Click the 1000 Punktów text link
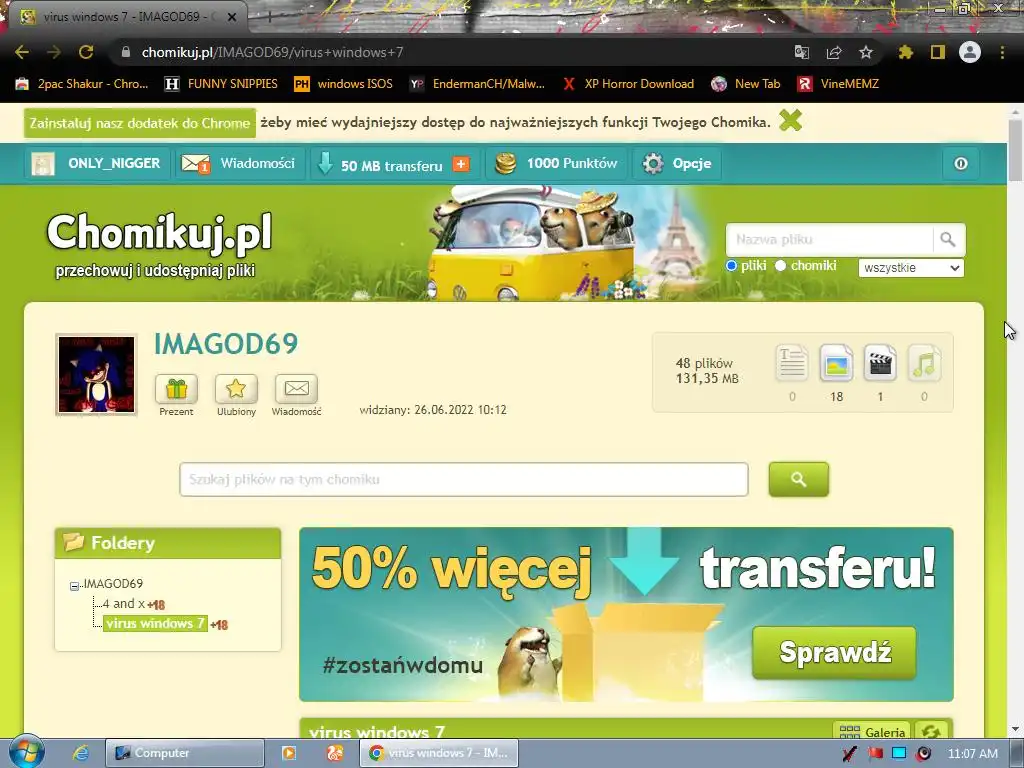Viewport: 1024px width, 768px height. (x=572, y=163)
